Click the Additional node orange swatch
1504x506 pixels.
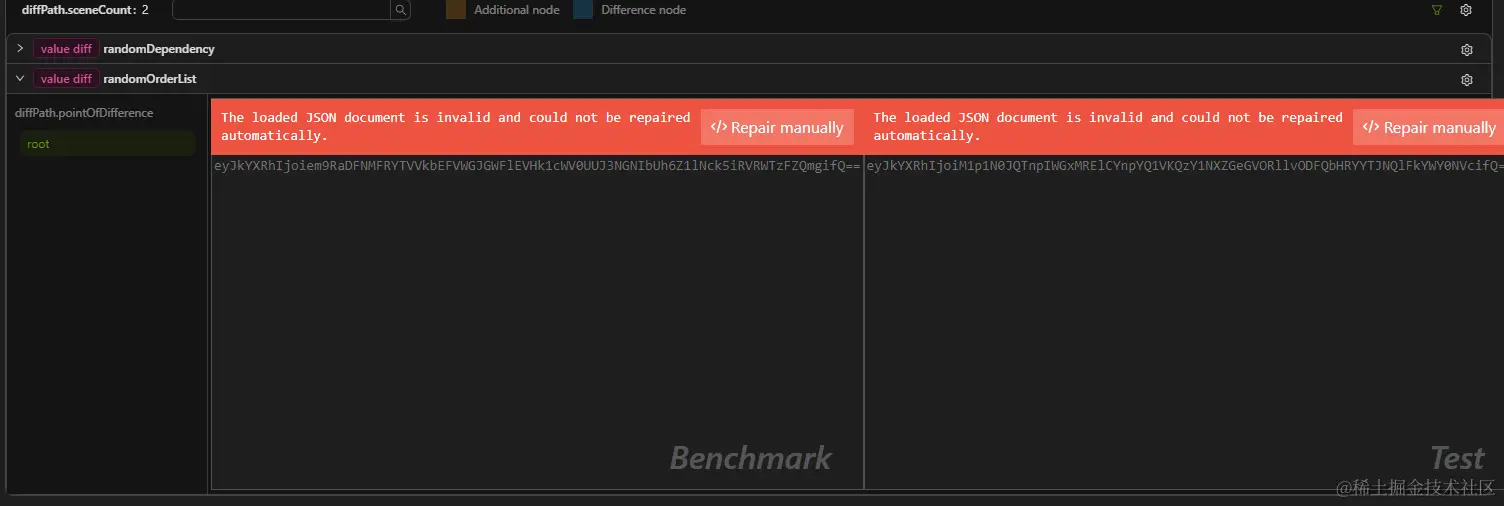click(x=456, y=10)
